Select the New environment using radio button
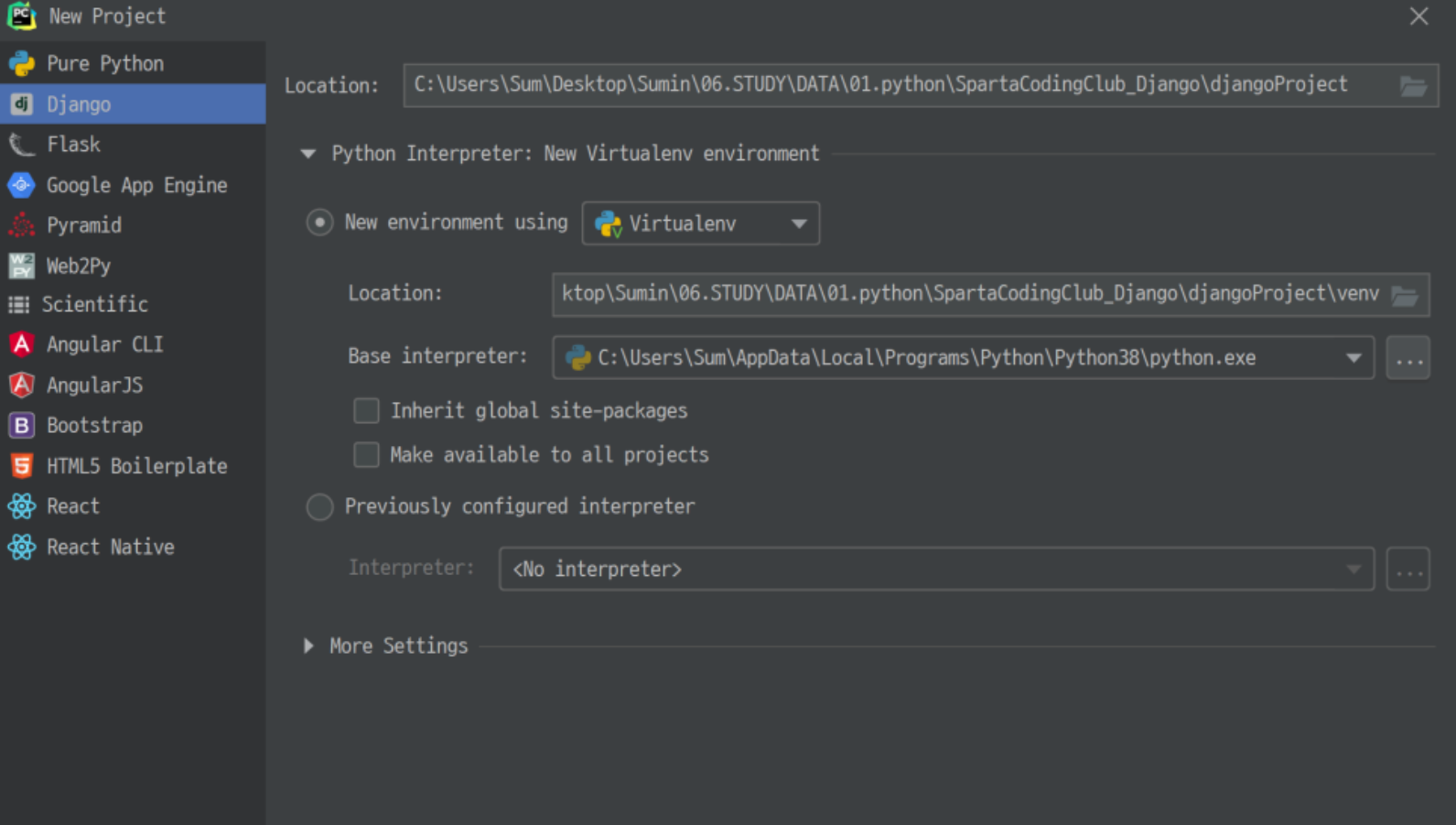Viewport: 1456px width, 825px height. (x=319, y=223)
